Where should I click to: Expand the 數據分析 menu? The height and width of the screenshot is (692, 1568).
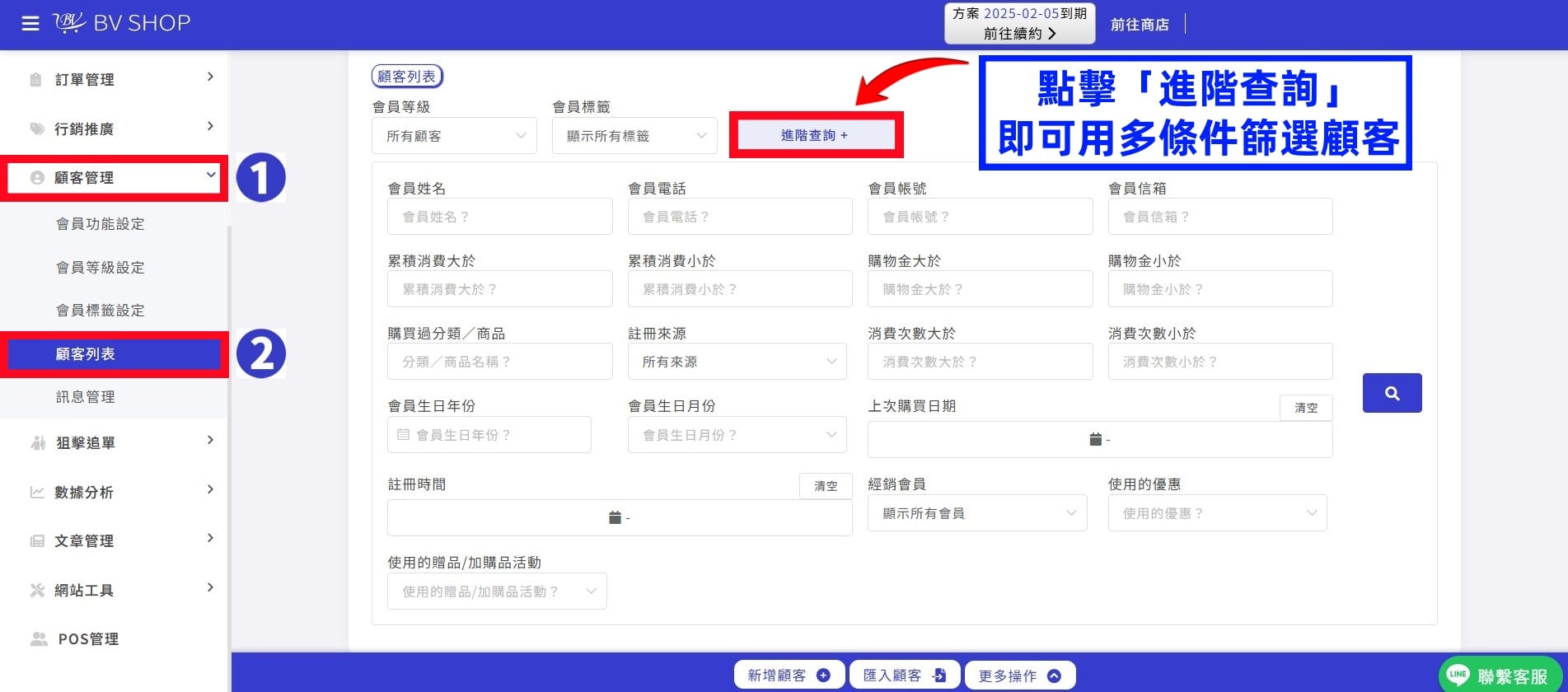click(x=210, y=489)
